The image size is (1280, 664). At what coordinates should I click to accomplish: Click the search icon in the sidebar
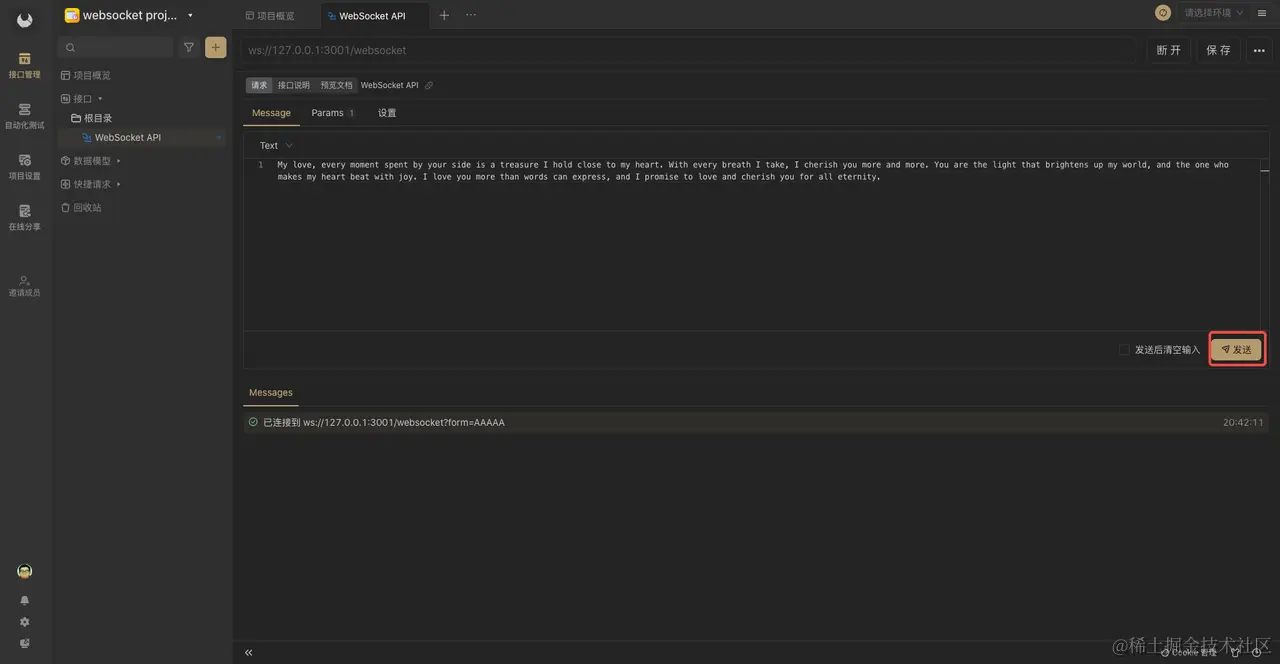pyautogui.click(x=70, y=47)
